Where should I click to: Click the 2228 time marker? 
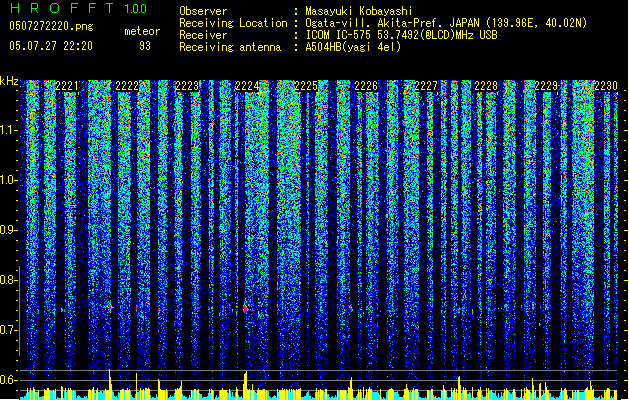486,86
